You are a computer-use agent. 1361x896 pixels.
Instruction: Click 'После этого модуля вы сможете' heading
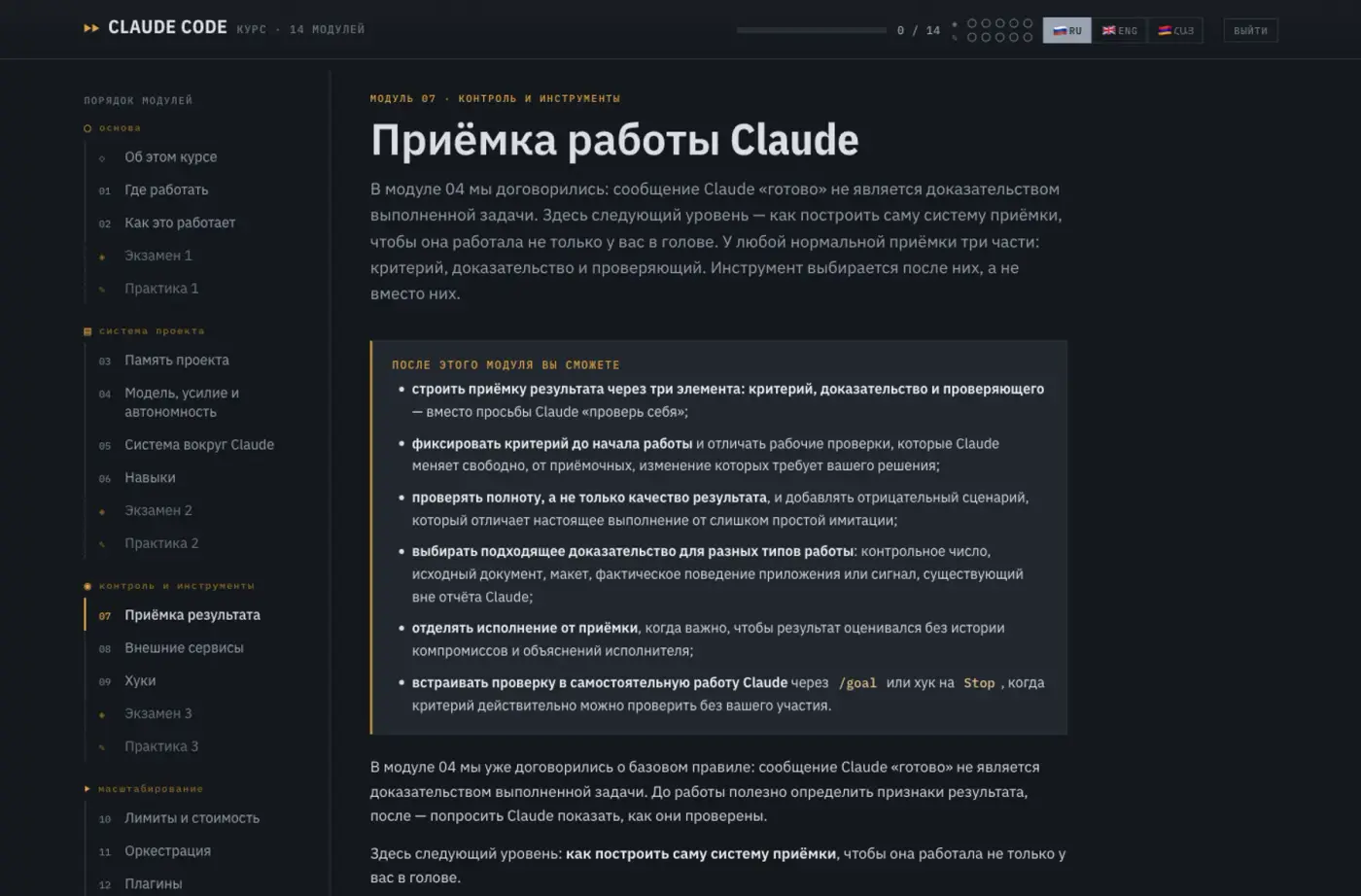coord(506,365)
